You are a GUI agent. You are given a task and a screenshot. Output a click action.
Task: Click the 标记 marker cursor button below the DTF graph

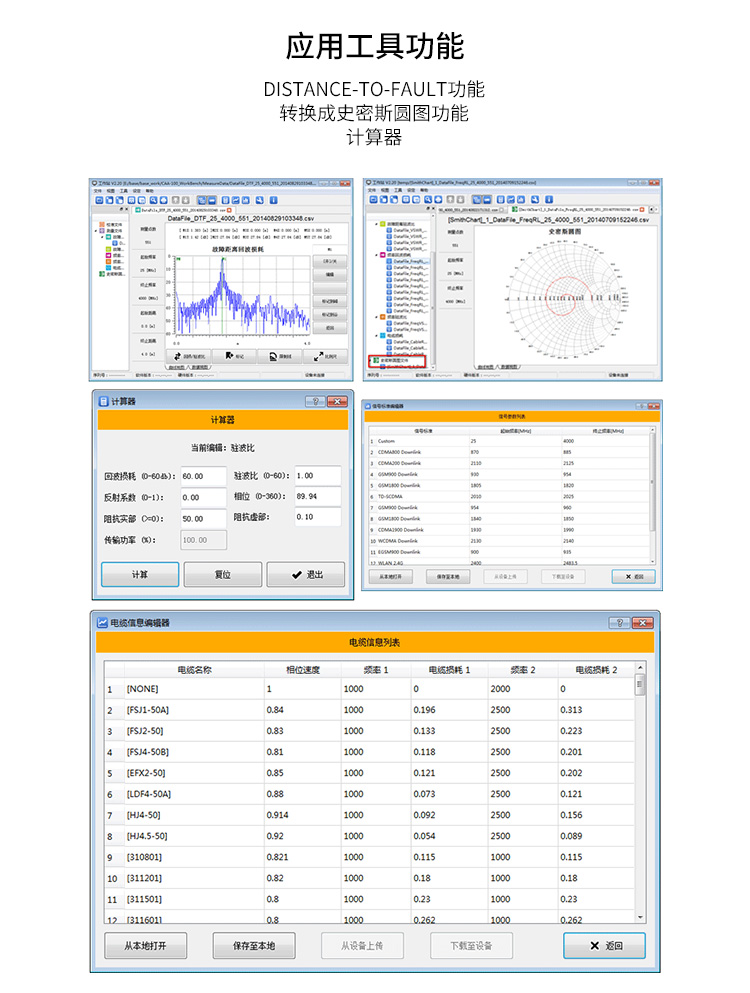click(x=234, y=357)
